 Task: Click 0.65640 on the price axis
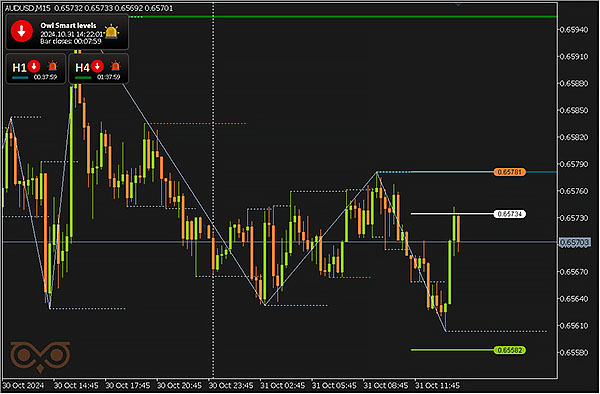click(574, 298)
